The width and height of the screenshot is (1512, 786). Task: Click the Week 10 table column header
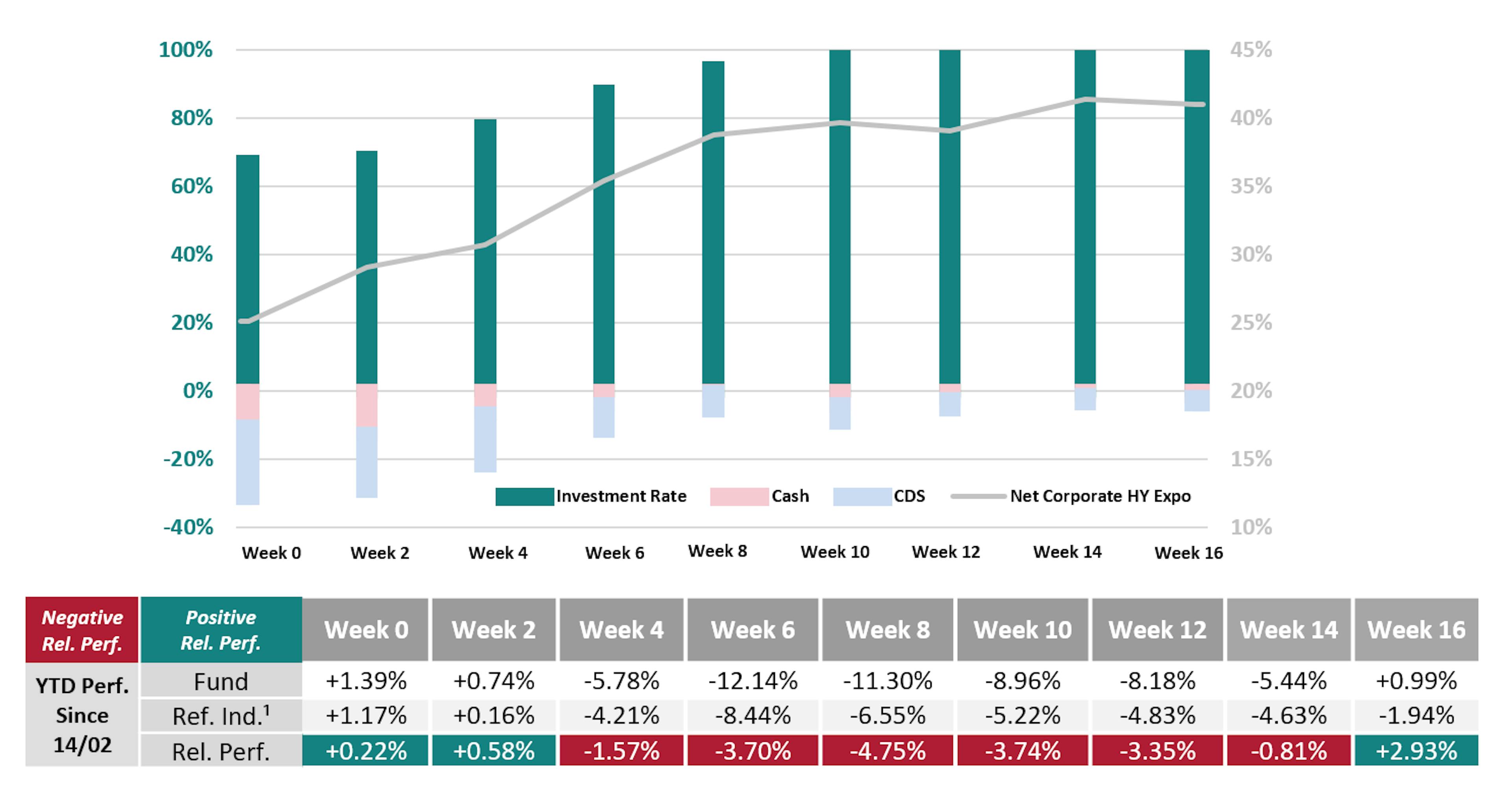click(1023, 630)
